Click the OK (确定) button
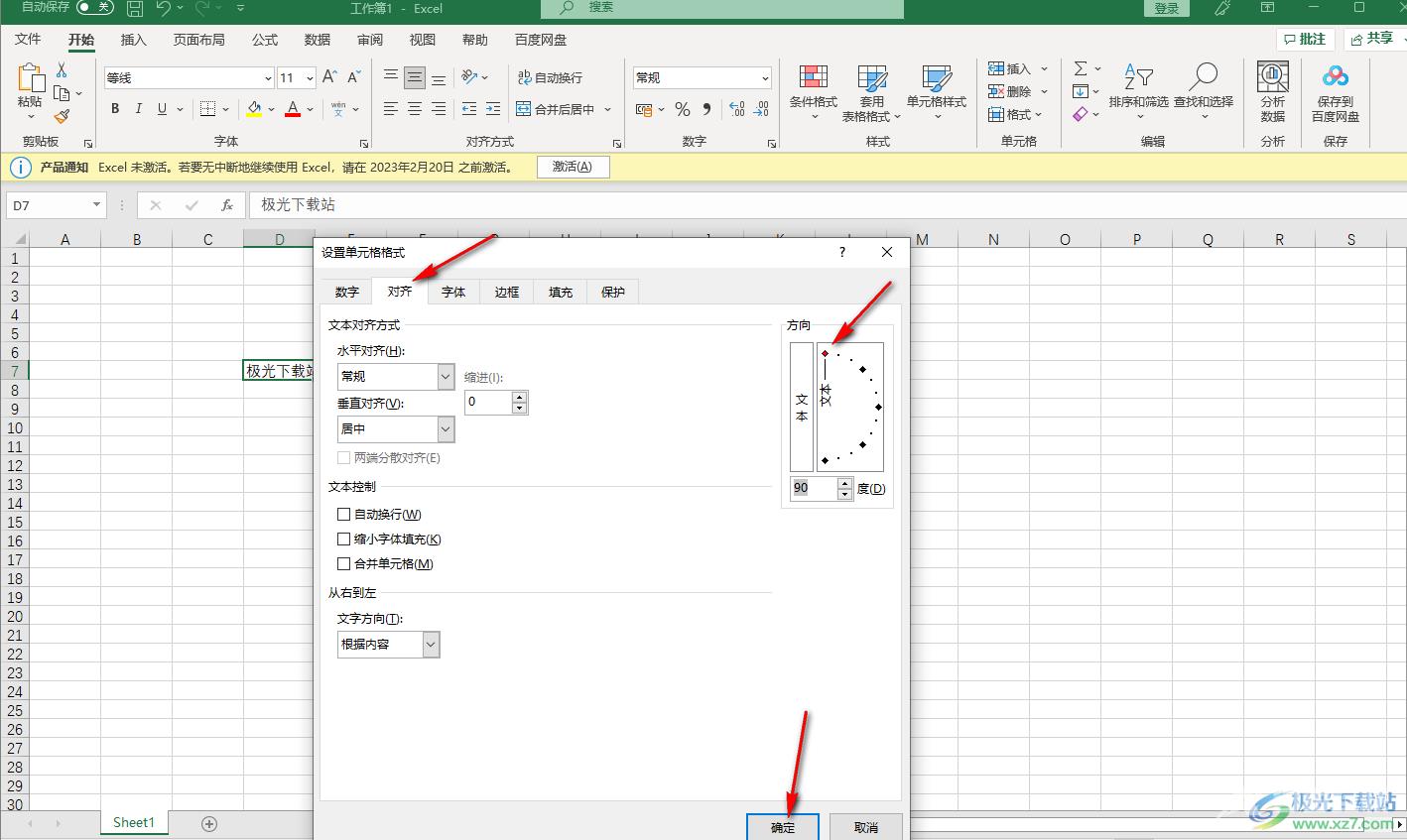 [x=783, y=827]
